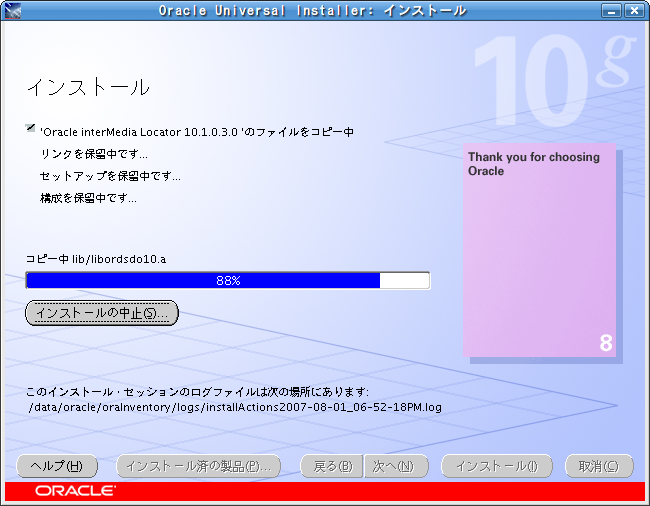
Task: Click インストール済の製品(P)... button
Action: coord(199,466)
